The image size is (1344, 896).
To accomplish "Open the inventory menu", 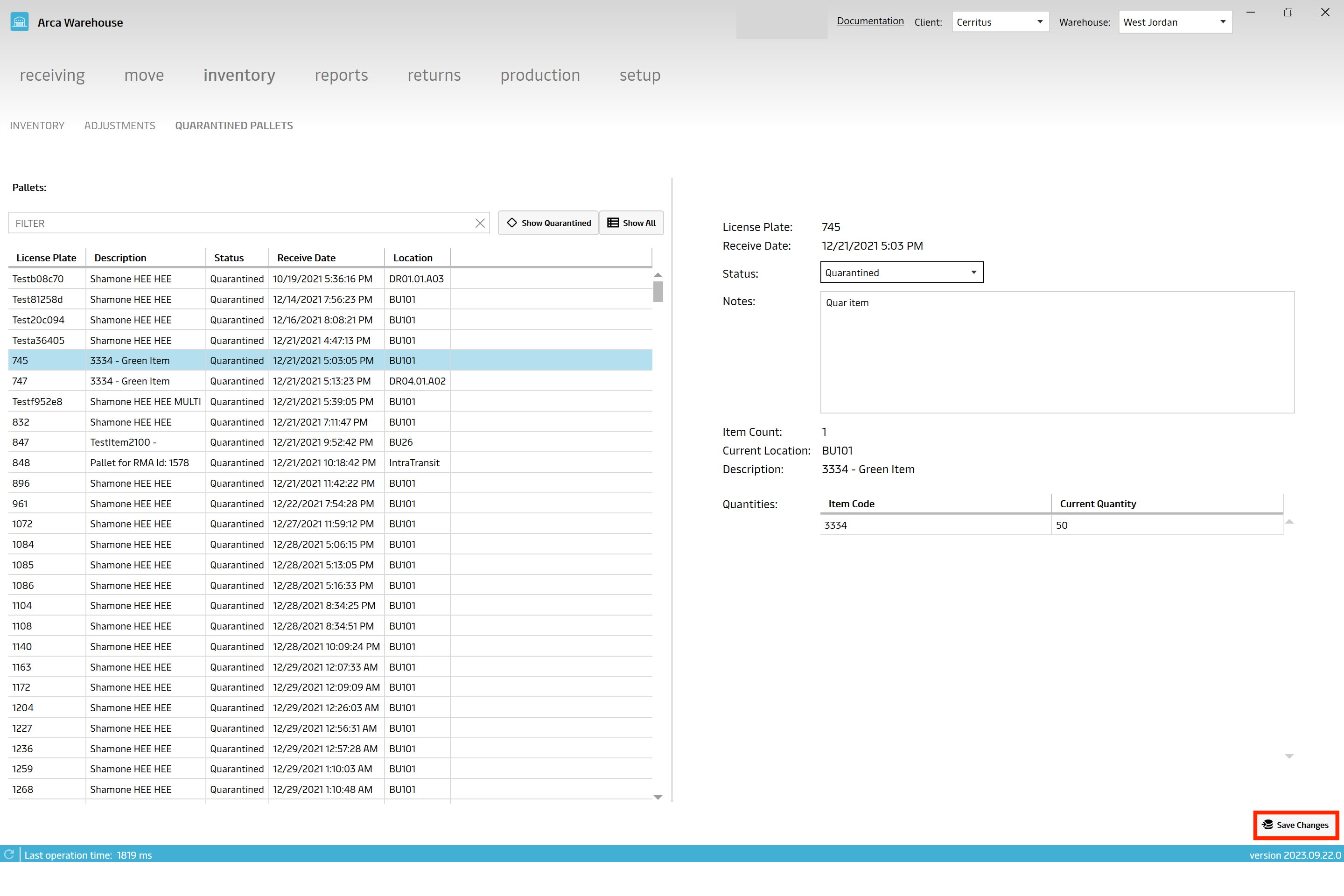I will (239, 75).
